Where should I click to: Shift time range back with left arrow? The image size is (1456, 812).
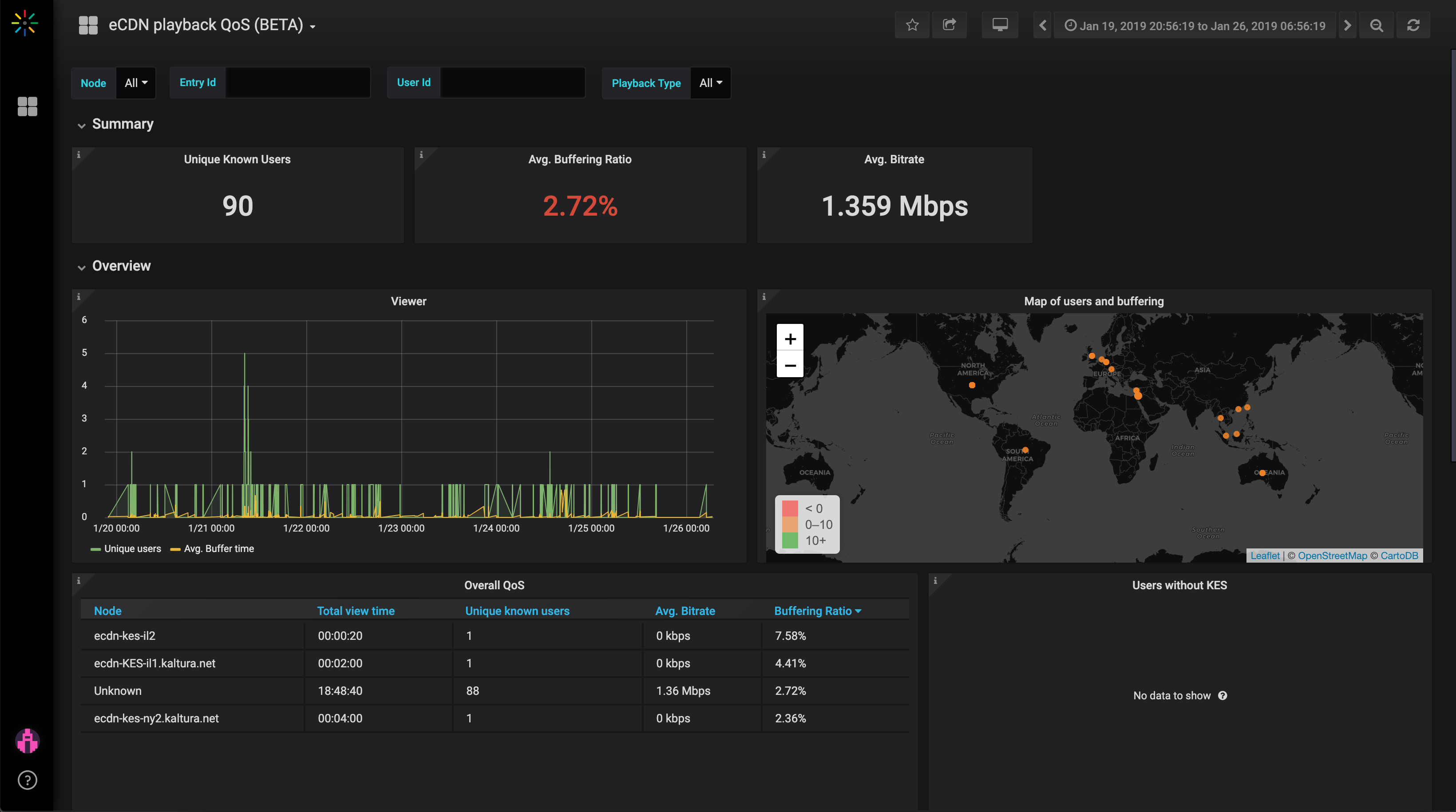tap(1042, 25)
